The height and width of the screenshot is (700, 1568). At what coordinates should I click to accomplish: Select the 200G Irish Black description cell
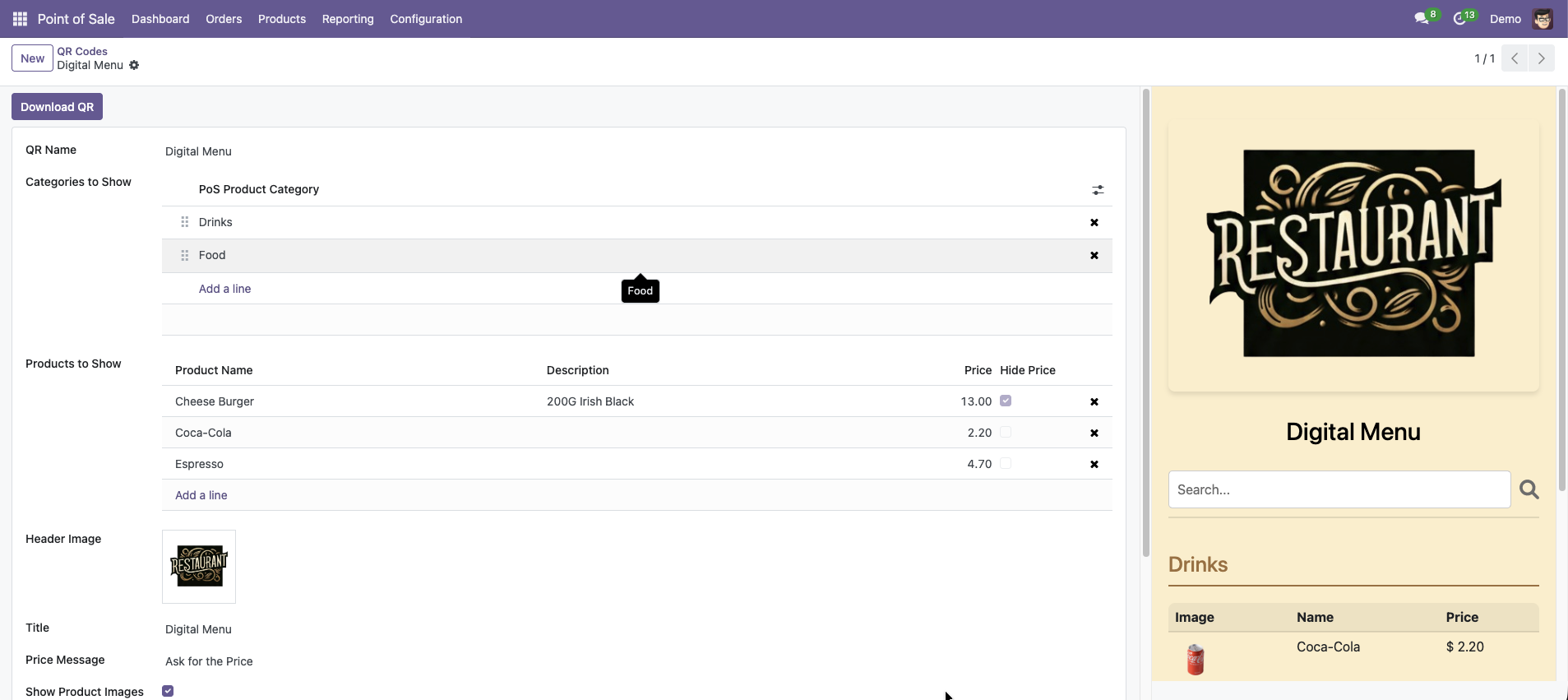[x=590, y=401]
